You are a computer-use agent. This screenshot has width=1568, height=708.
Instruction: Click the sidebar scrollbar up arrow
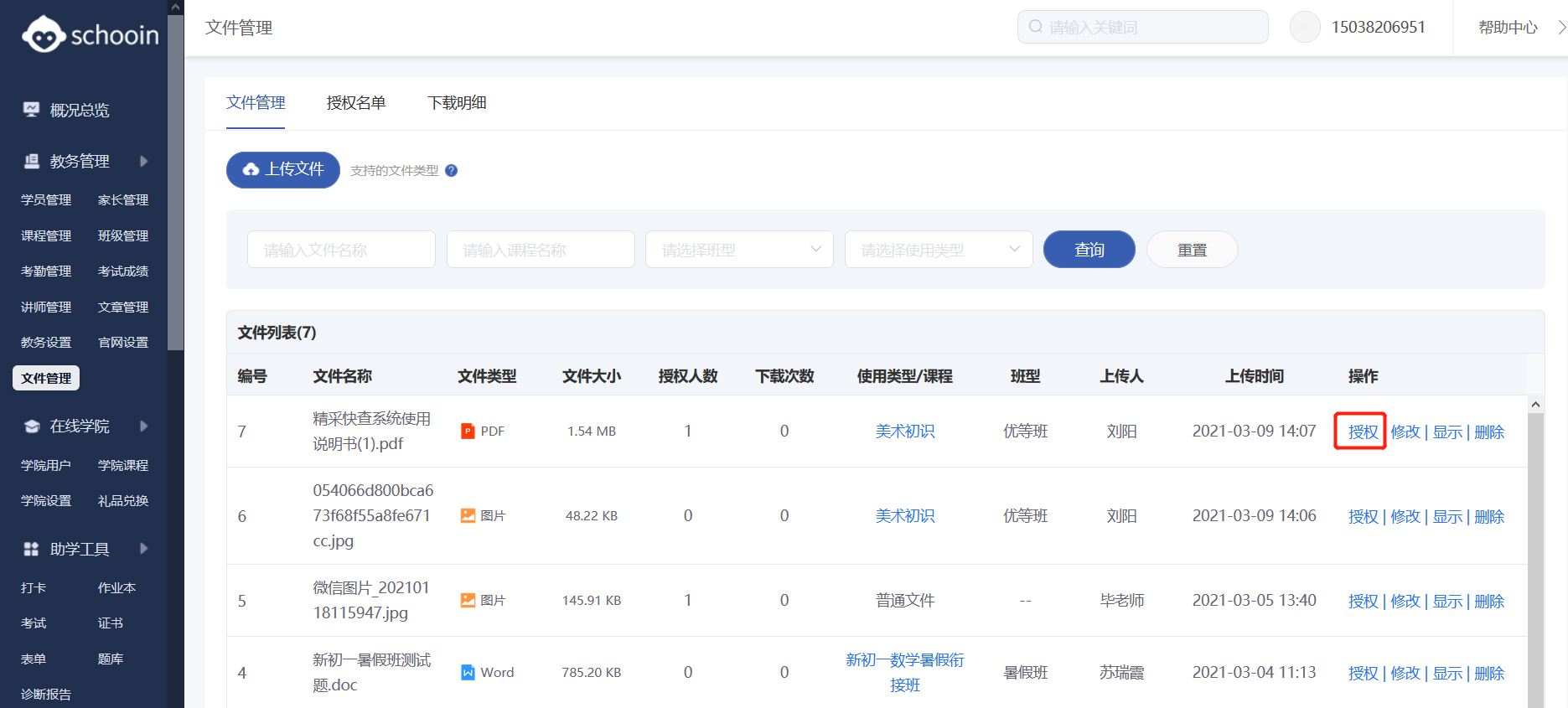(175, 7)
